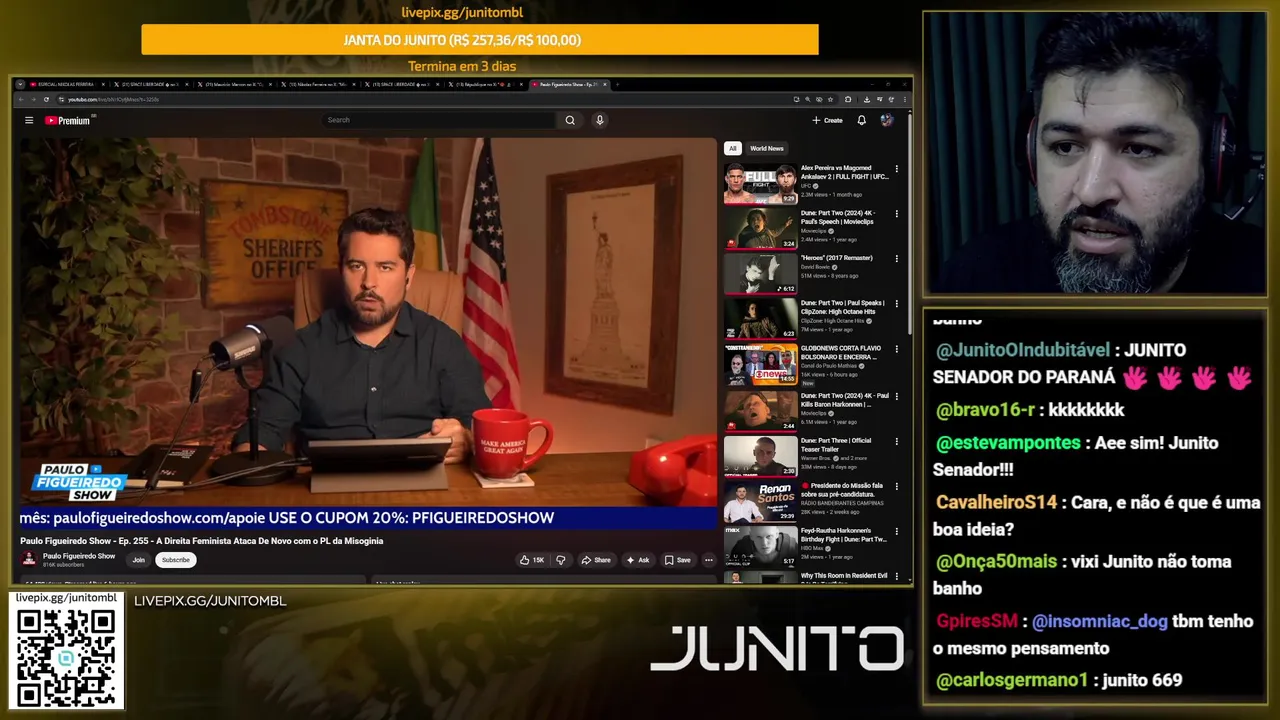Click the main video player
The height and width of the screenshot is (720, 1280).
click(x=368, y=334)
